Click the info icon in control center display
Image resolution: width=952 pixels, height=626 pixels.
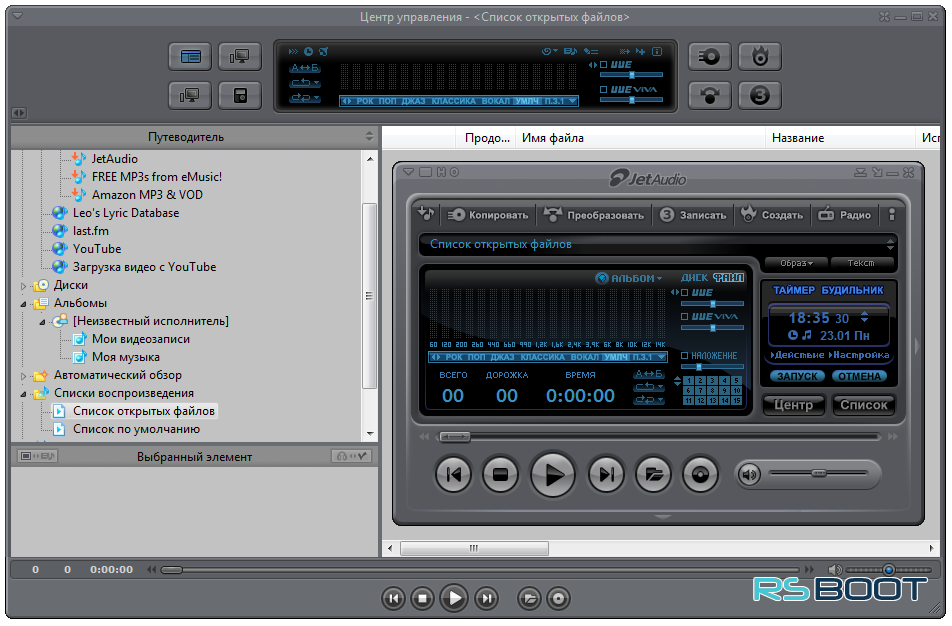(657, 52)
